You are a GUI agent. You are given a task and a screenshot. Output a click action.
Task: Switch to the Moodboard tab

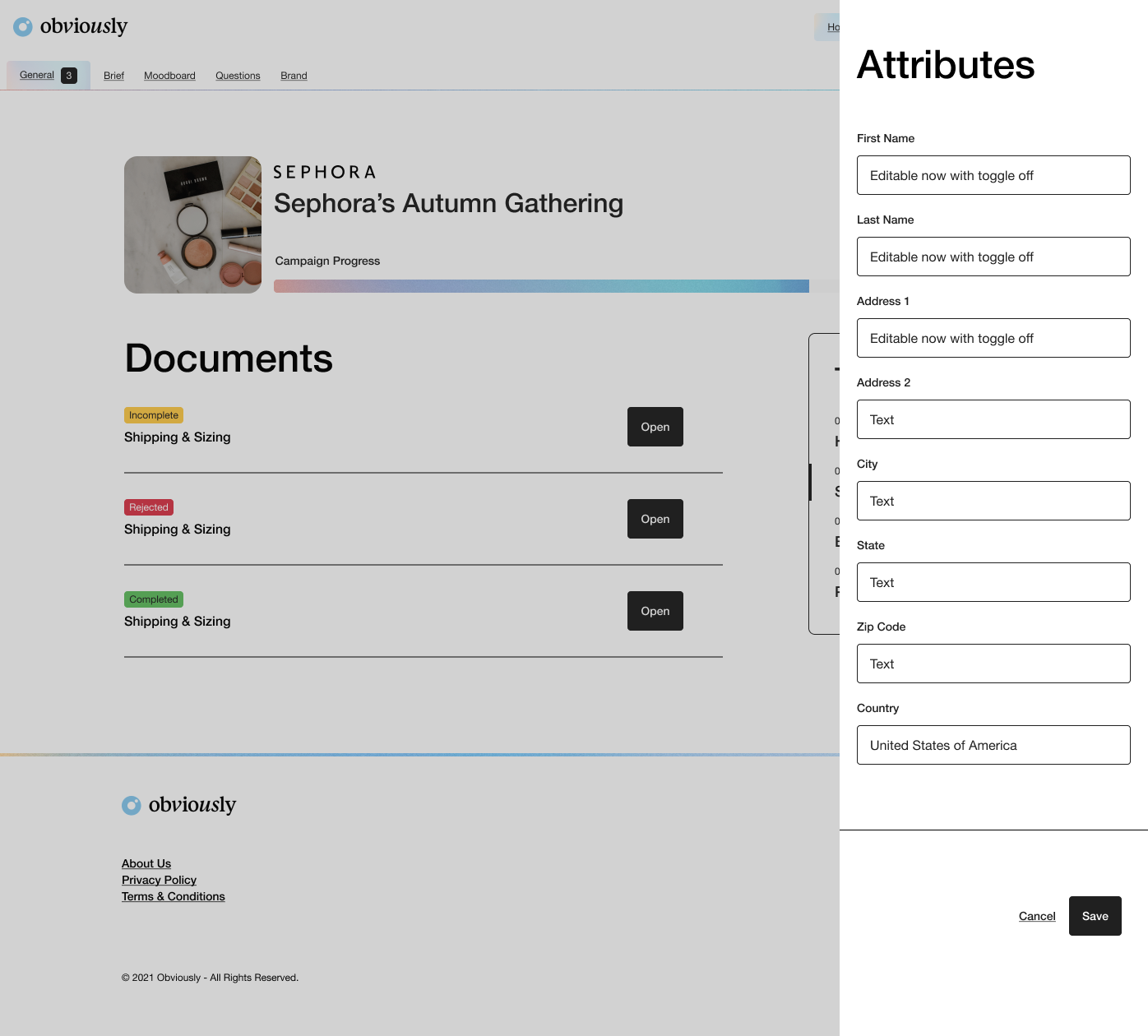pyautogui.click(x=169, y=76)
